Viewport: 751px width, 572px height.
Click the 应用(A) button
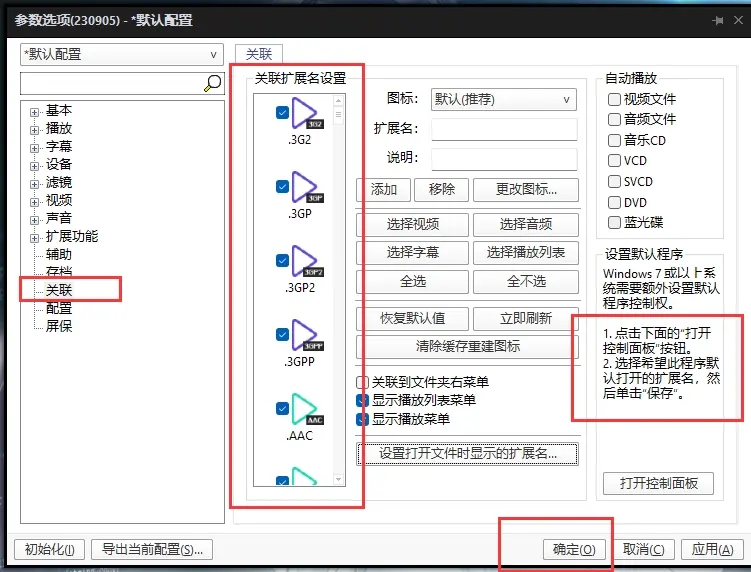point(712,549)
